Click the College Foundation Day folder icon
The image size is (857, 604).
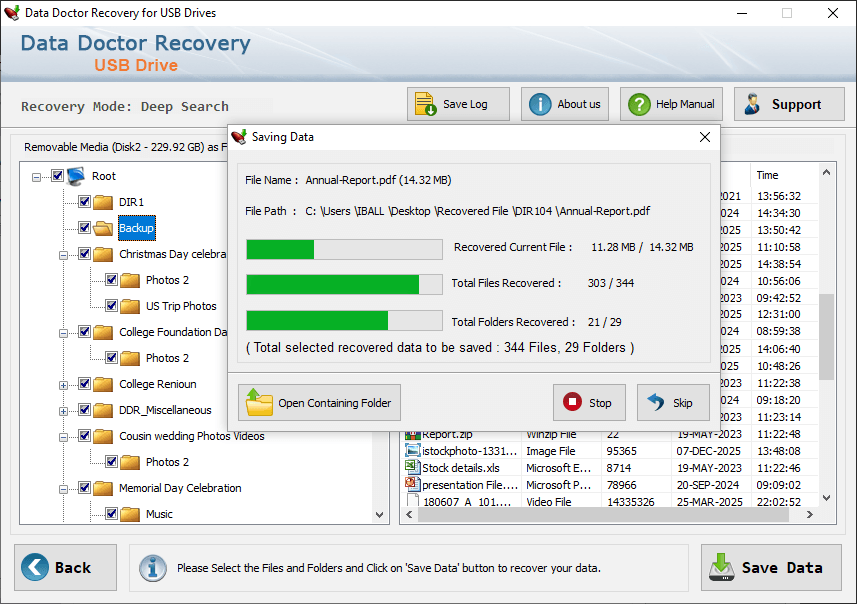coord(103,332)
